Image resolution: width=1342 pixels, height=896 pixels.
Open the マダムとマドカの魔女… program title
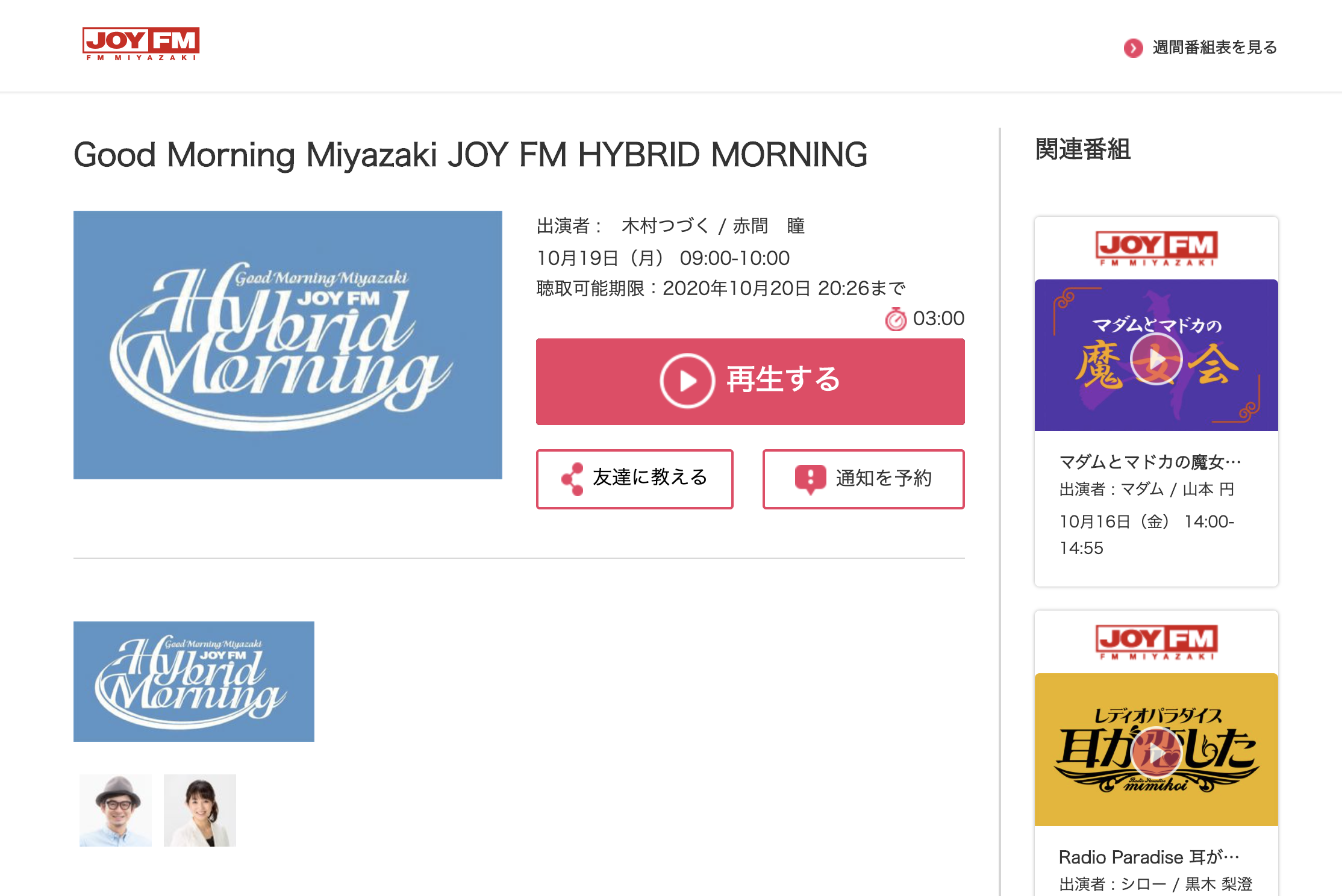click(x=1150, y=462)
